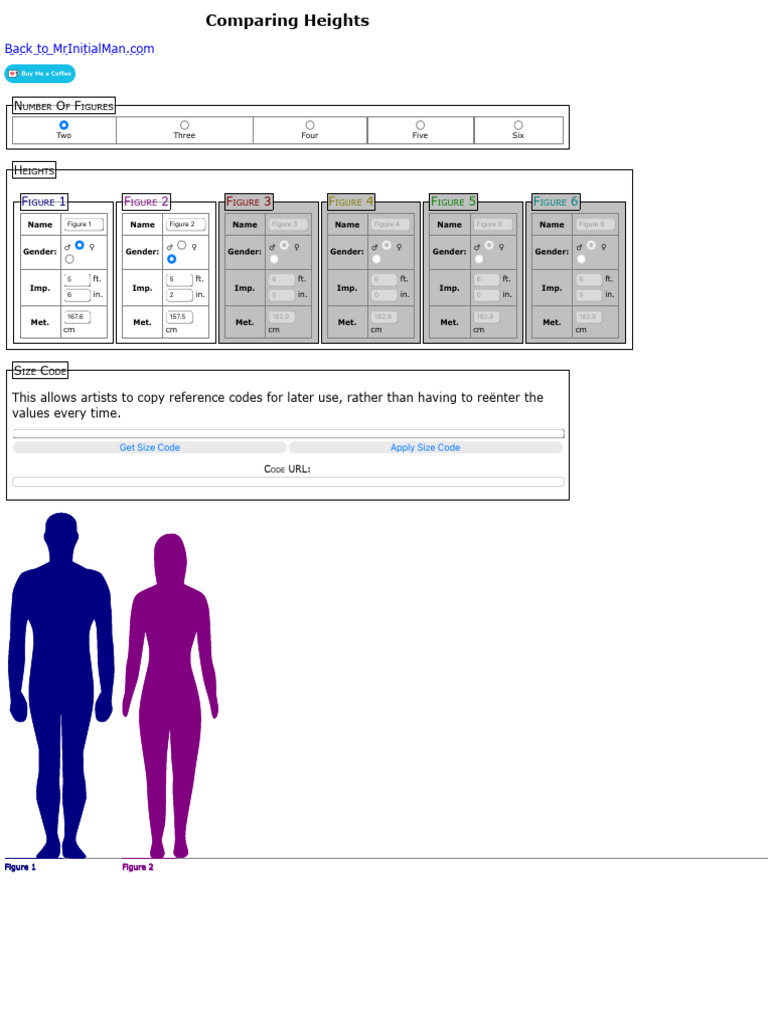The image size is (768, 1024).
Task: Click the Figure 1 inches input
Action: [76, 295]
